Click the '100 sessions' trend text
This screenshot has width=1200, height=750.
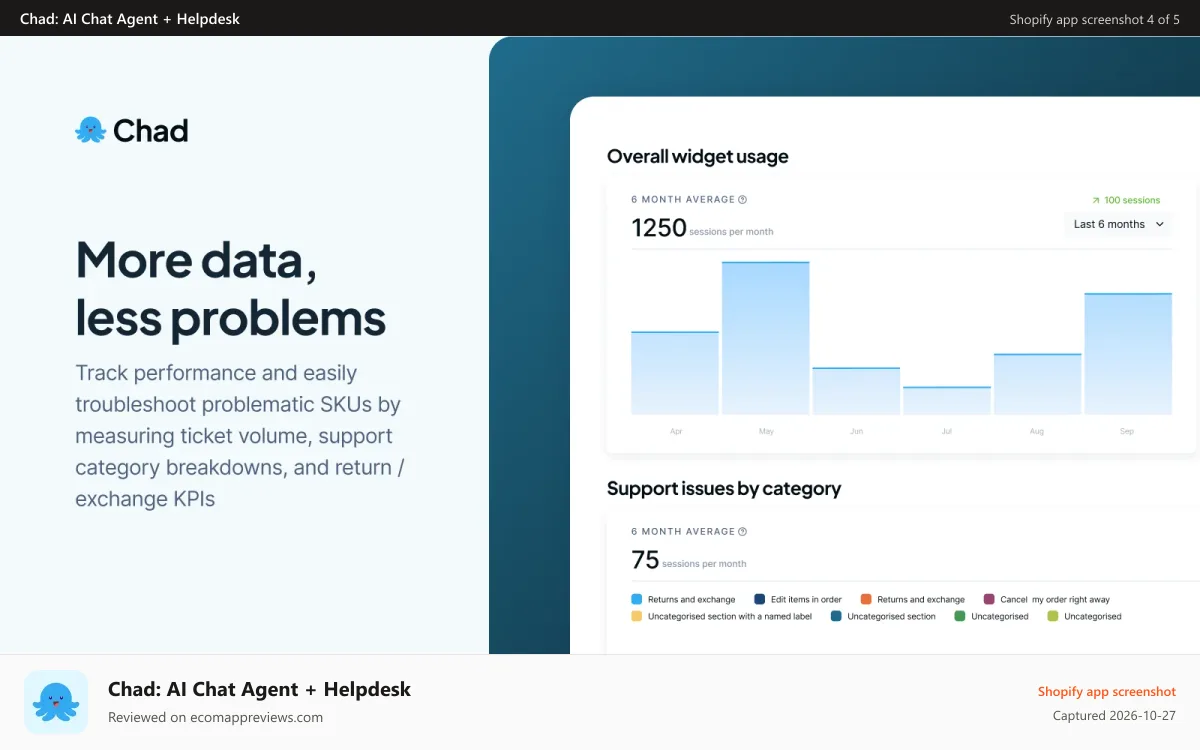click(x=1132, y=200)
